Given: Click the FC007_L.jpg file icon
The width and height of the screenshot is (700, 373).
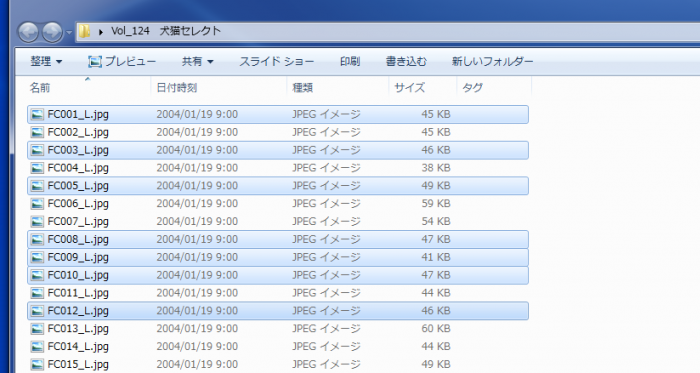Looking at the screenshot, I should pyautogui.click(x=37, y=222).
